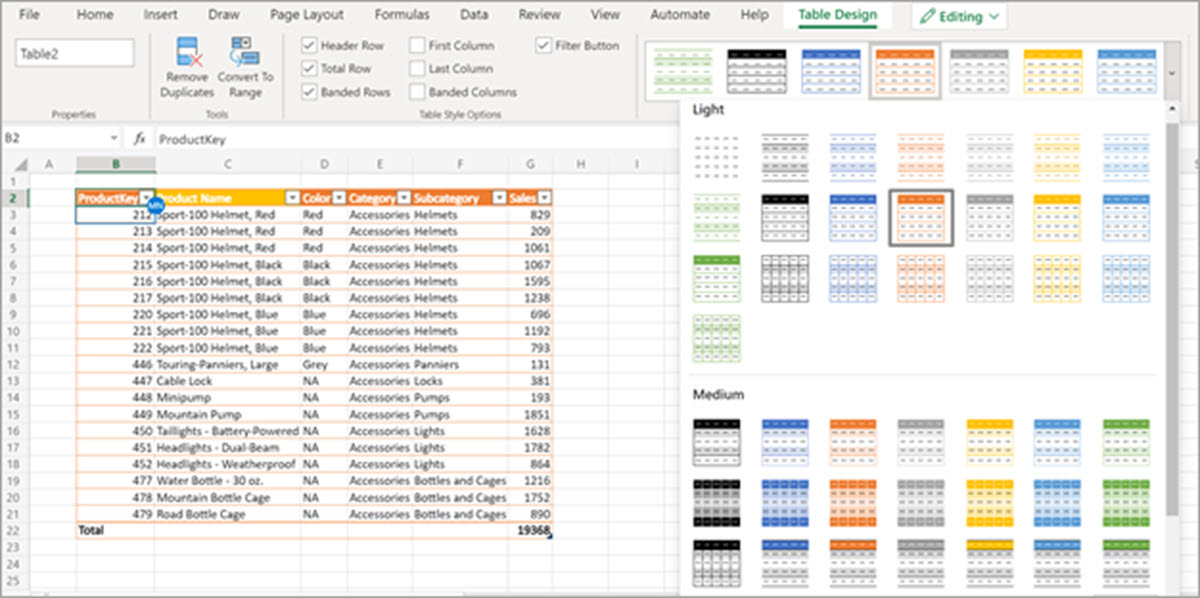Viewport: 1200px width, 598px height.
Task: Uncheck the Header Row checkbox
Action: point(310,46)
